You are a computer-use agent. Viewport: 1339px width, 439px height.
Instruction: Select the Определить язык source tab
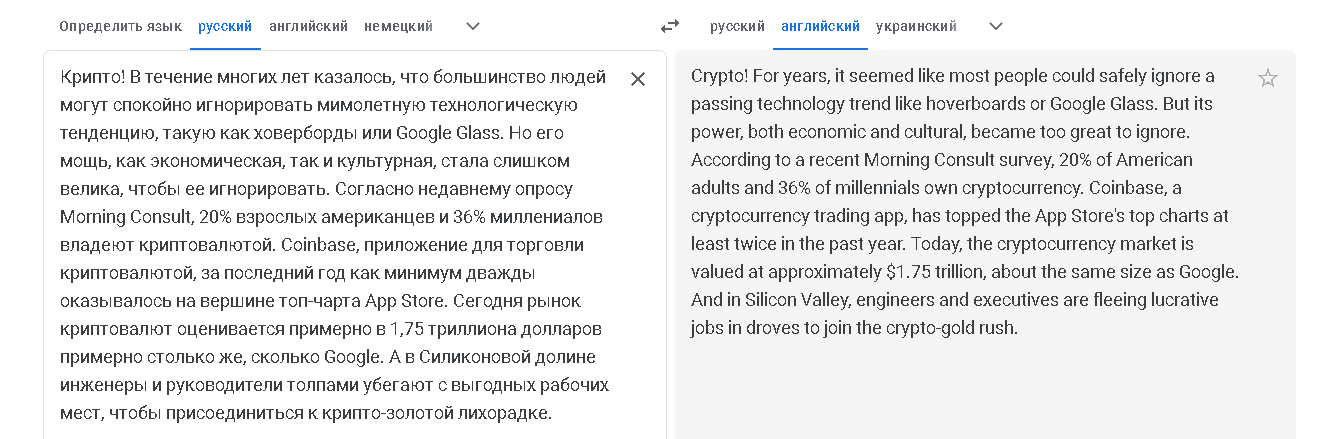120,26
